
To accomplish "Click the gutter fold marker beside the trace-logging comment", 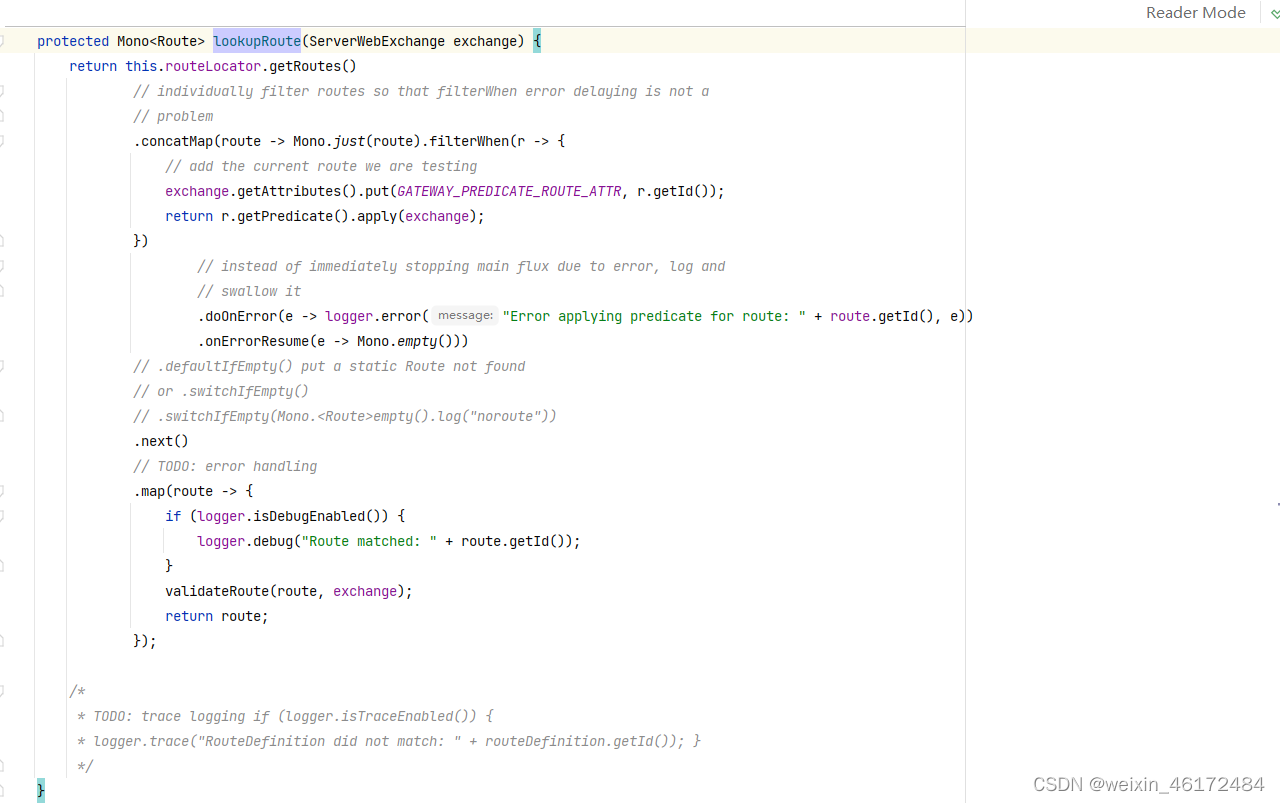I will point(3,716).
